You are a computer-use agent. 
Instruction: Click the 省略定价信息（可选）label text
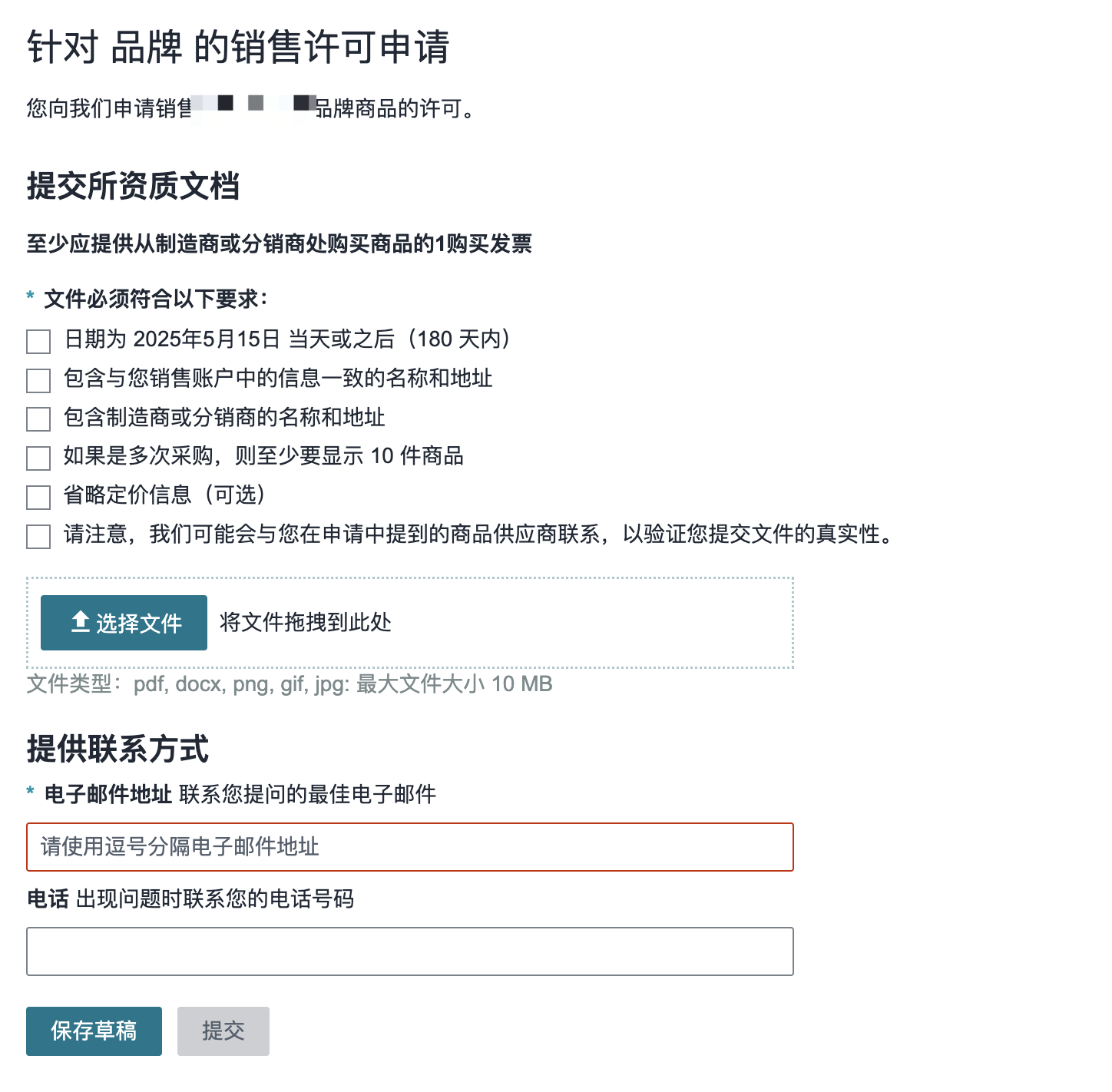(x=164, y=495)
